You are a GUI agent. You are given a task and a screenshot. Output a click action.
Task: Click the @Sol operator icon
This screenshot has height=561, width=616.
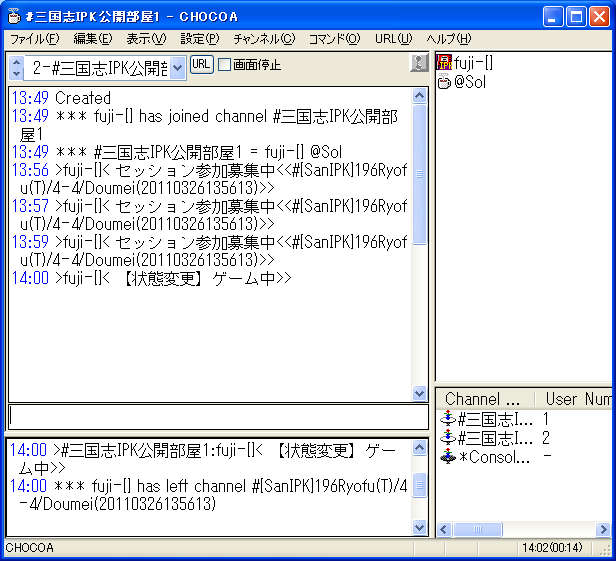pos(445,83)
